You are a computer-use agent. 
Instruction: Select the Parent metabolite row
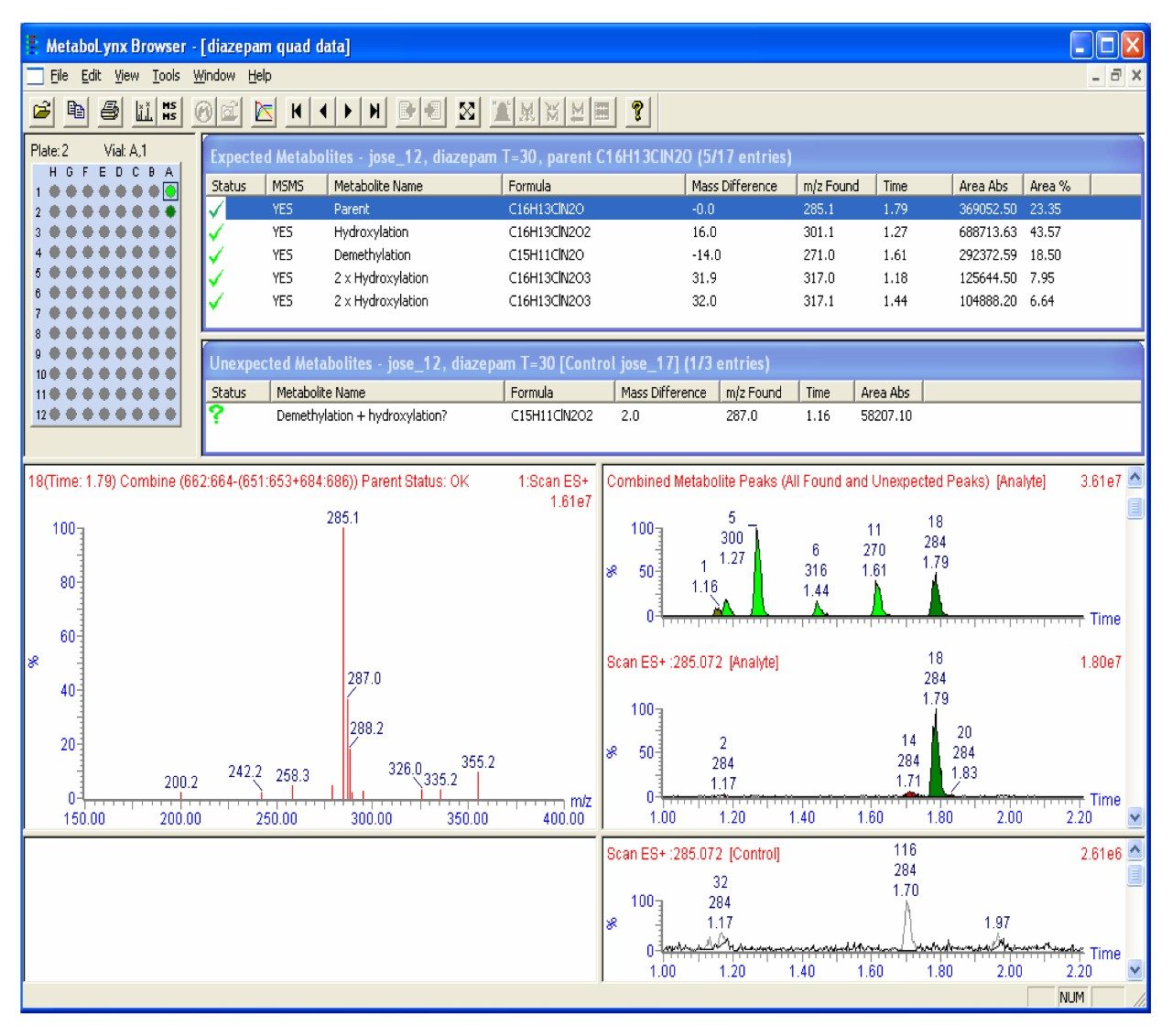[x=673, y=210]
